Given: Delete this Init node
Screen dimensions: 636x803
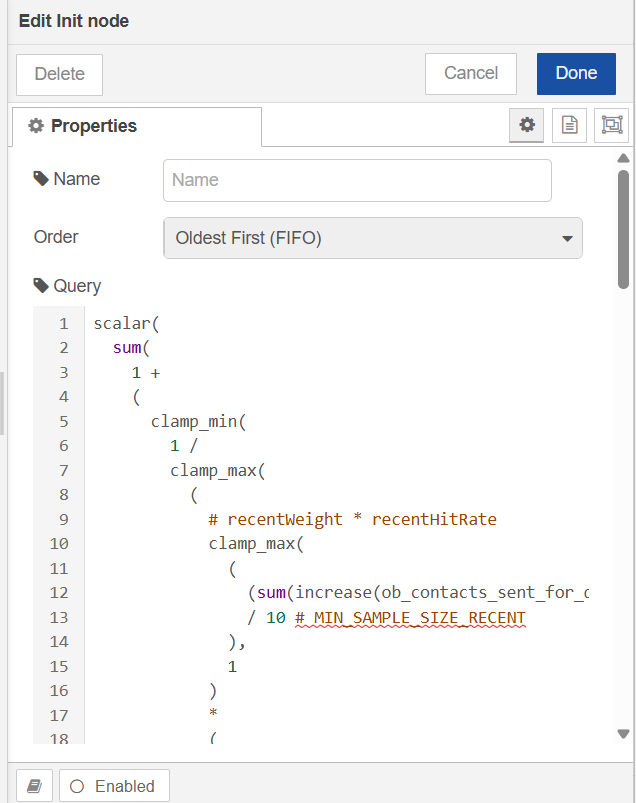Looking at the screenshot, I should [x=59, y=75].
